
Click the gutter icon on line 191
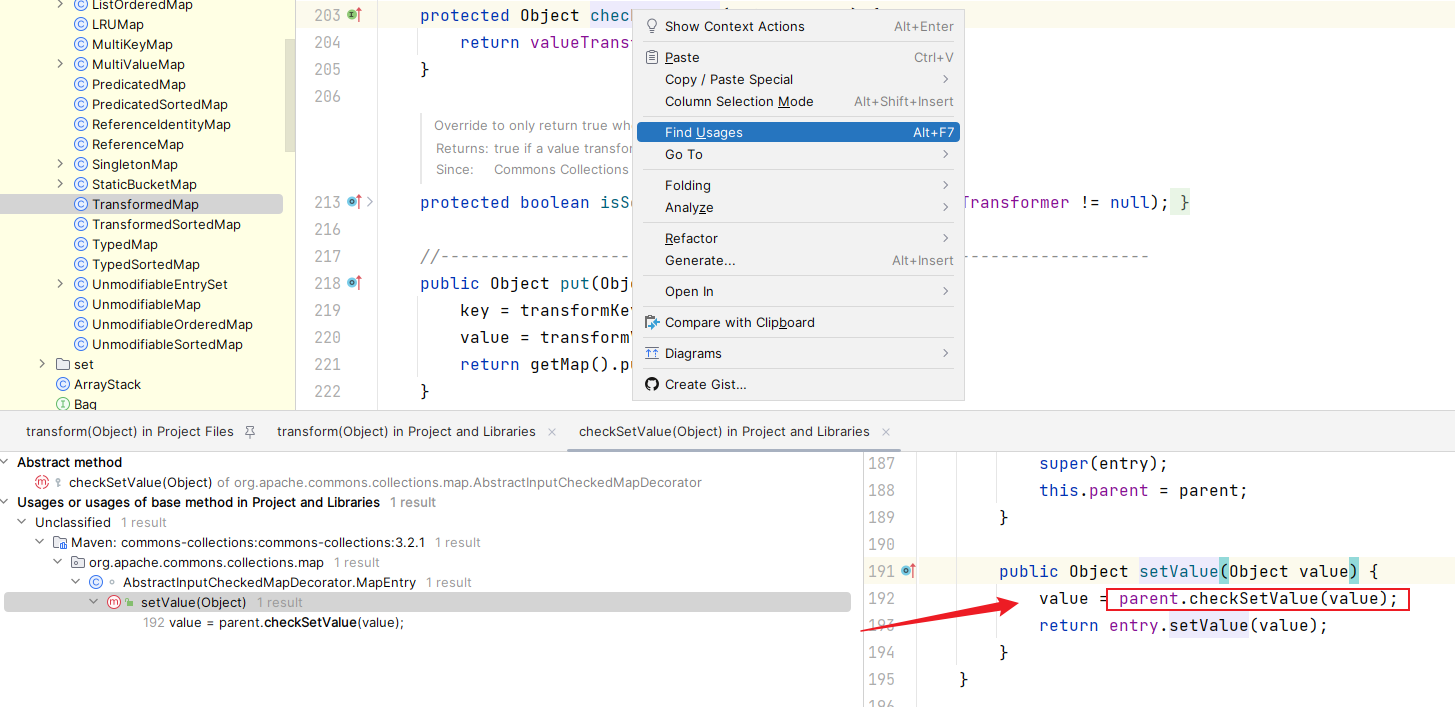pos(908,571)
